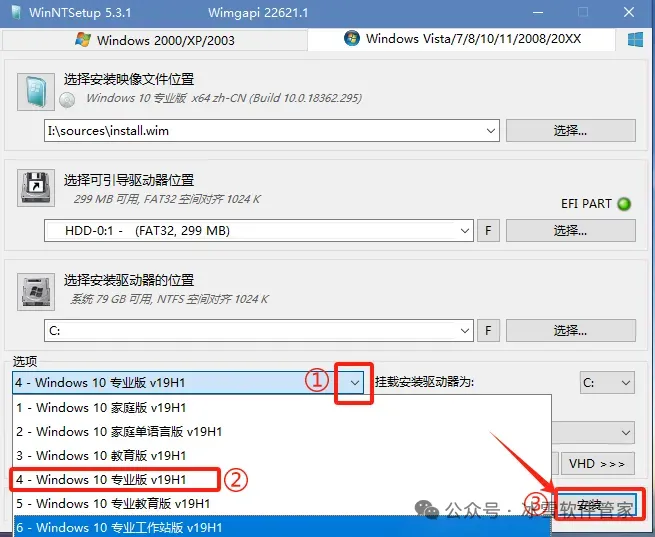
Task: Click the green EFI PART status light
Action: pos(624,204)
